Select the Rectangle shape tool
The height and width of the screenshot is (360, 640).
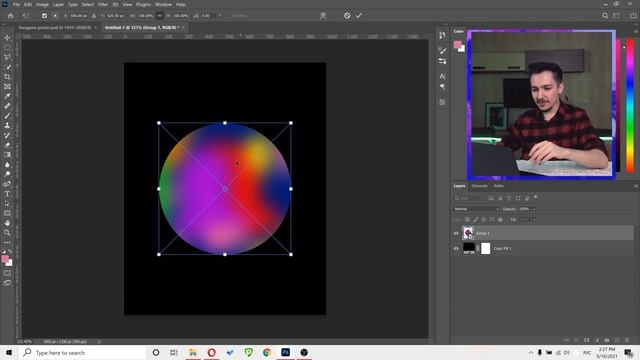[7, 213]
